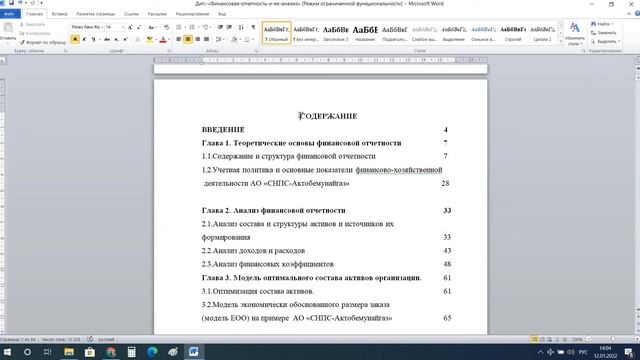Toggle superscript formatting
Screen dimensions: 640x360
125,39
